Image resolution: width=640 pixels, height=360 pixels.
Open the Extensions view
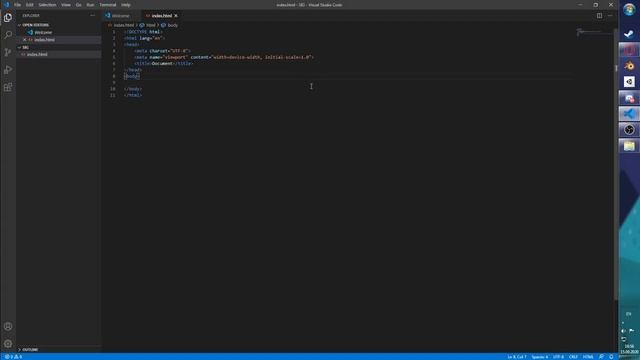click(x=8, y=87)
